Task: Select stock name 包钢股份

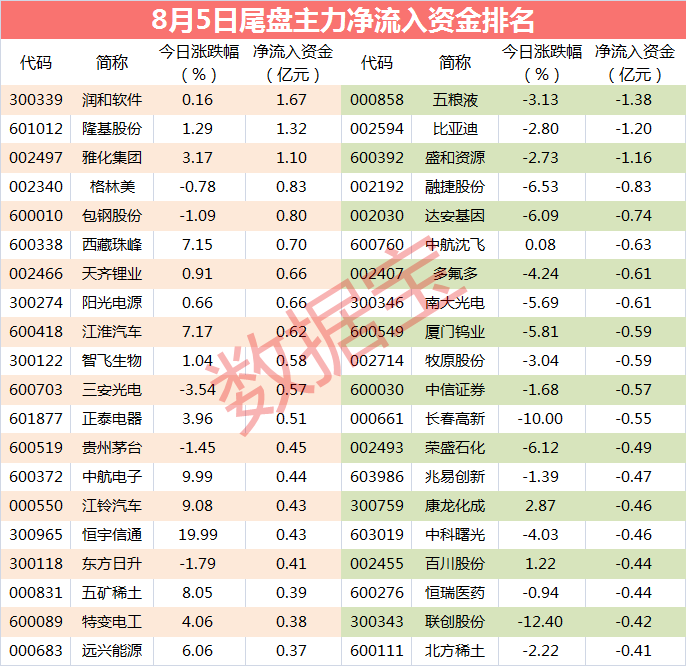Action: [112, 216]
